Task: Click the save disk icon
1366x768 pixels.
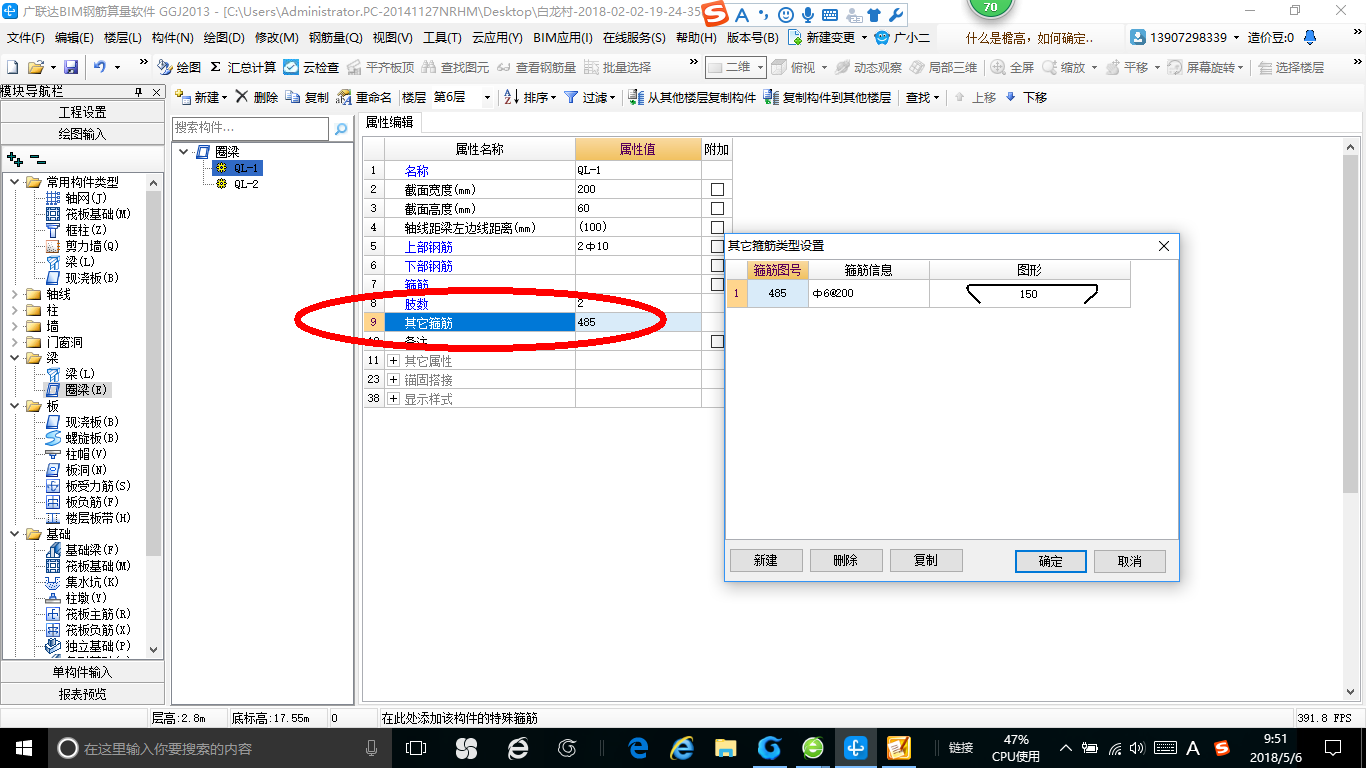Action: point(71,67)
